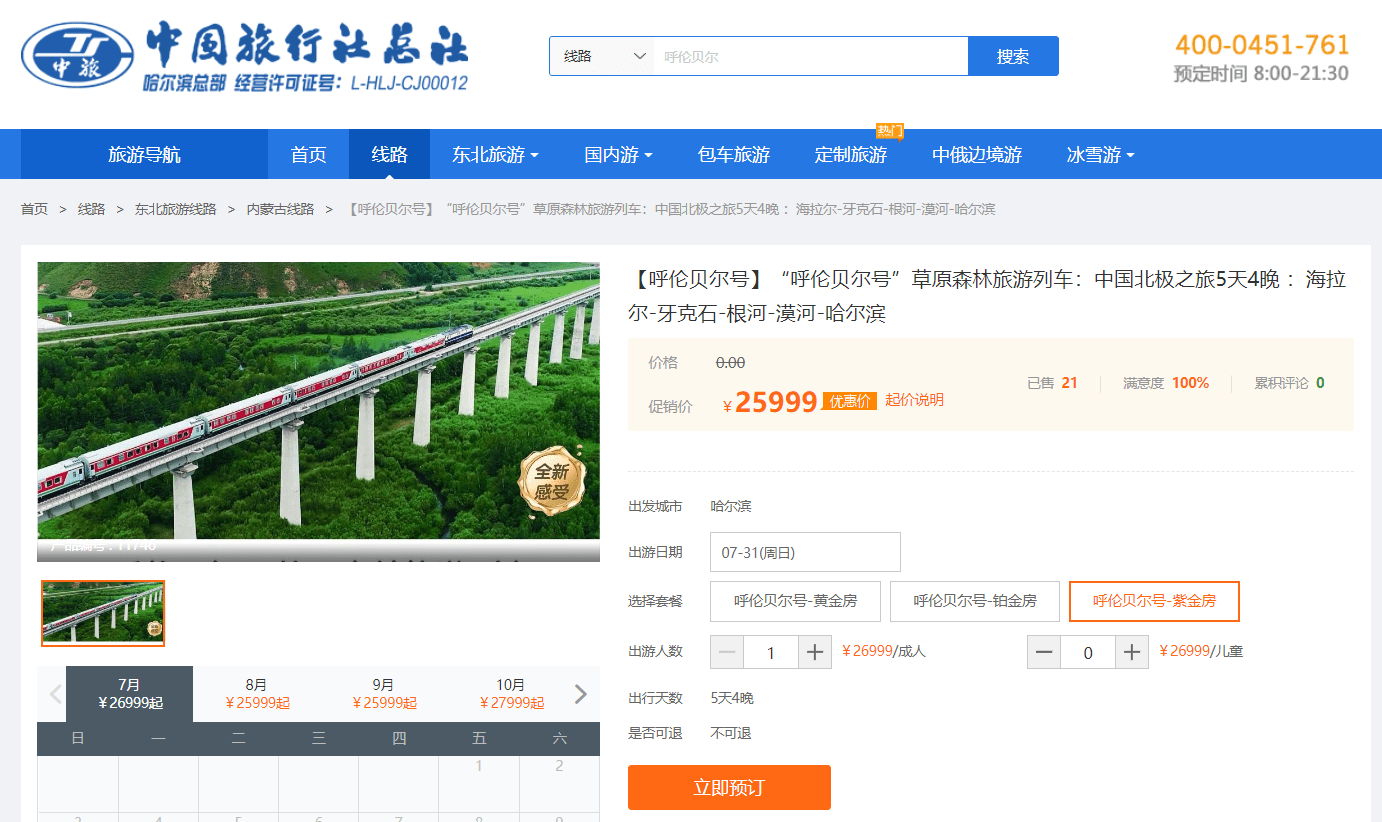
Task: Click the 立即预订 book now button
Action: tap(729, 787)
